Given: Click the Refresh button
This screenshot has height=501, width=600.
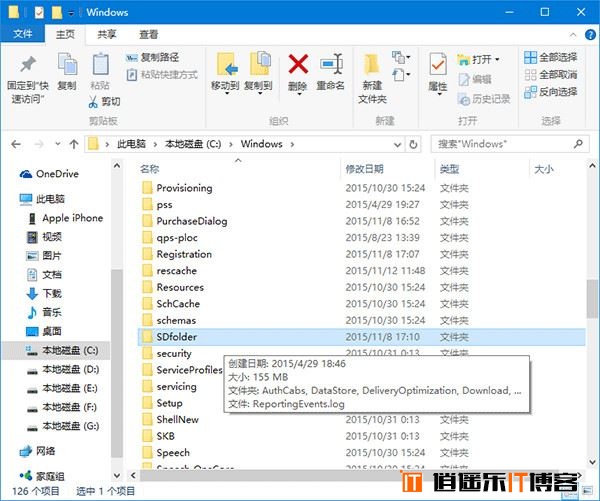Looking at the screenshot, I should point(413,145).
